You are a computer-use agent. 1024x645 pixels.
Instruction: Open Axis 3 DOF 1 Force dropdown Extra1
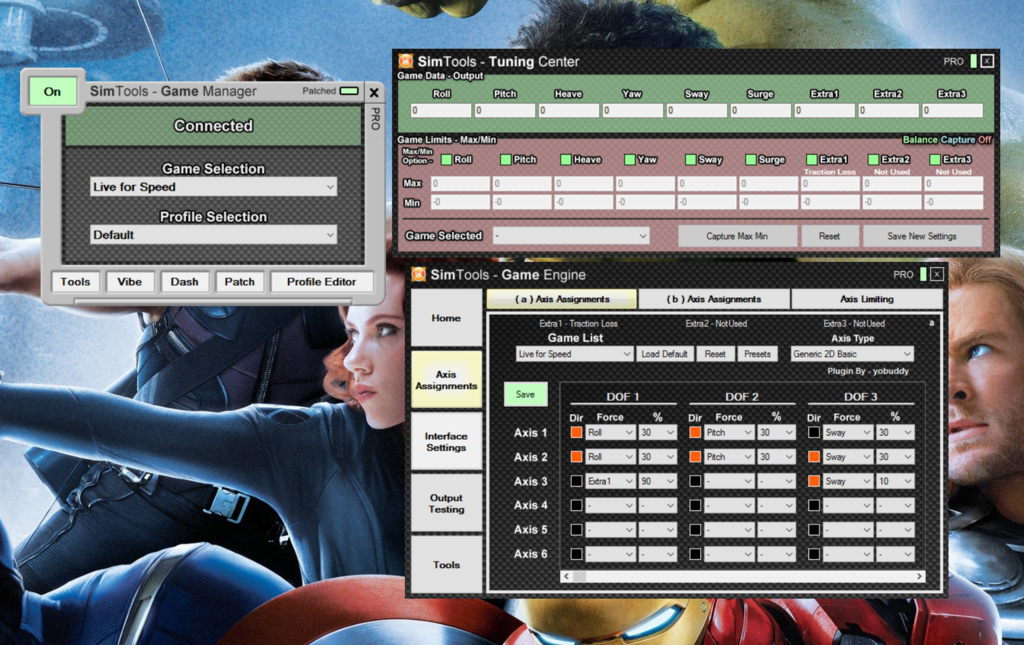pos(610,481)
